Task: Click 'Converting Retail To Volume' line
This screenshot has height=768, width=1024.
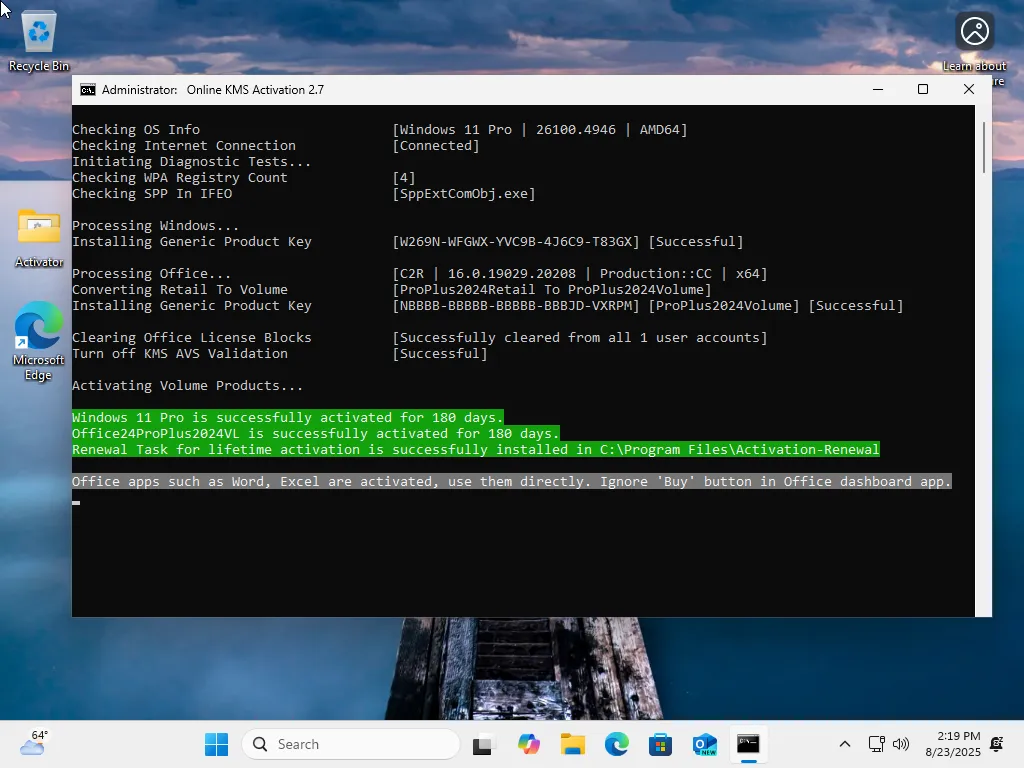Action: [180, 289]
